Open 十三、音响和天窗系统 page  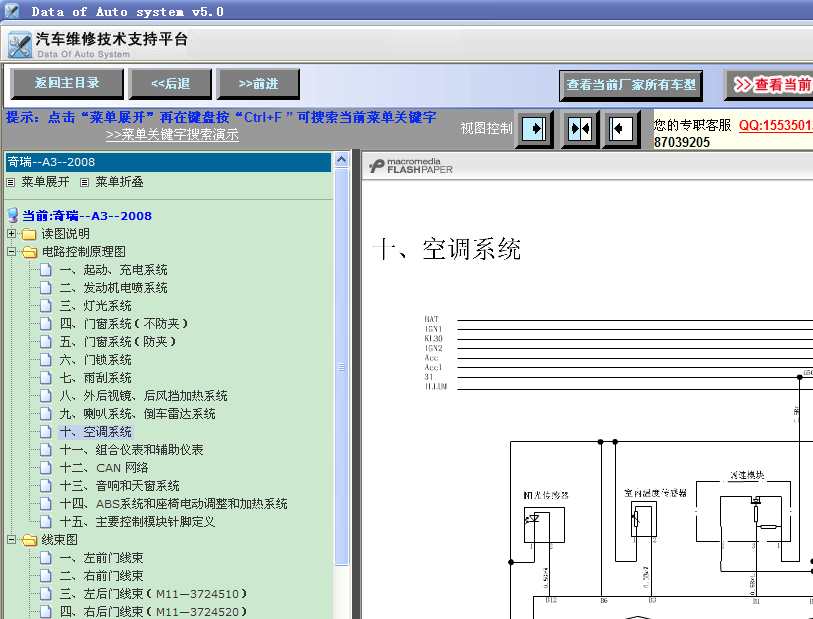[119, 486]
